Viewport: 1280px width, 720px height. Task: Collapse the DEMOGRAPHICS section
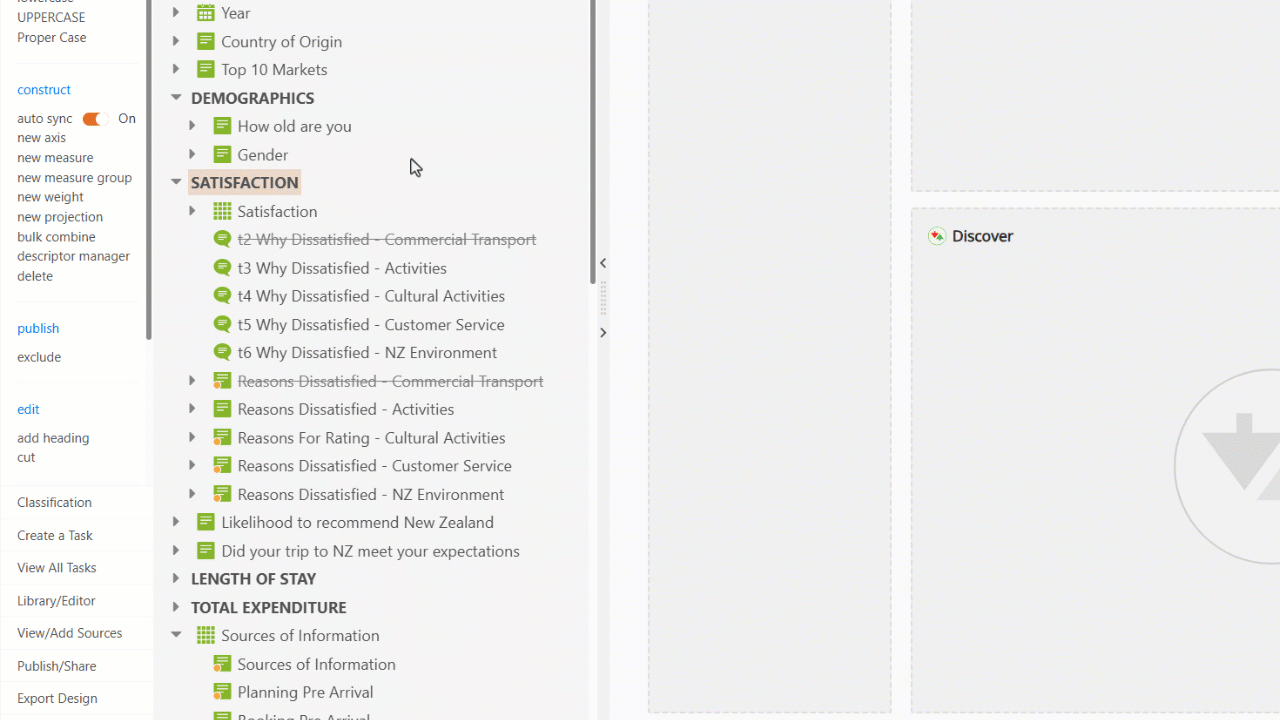tap(176, 98)
